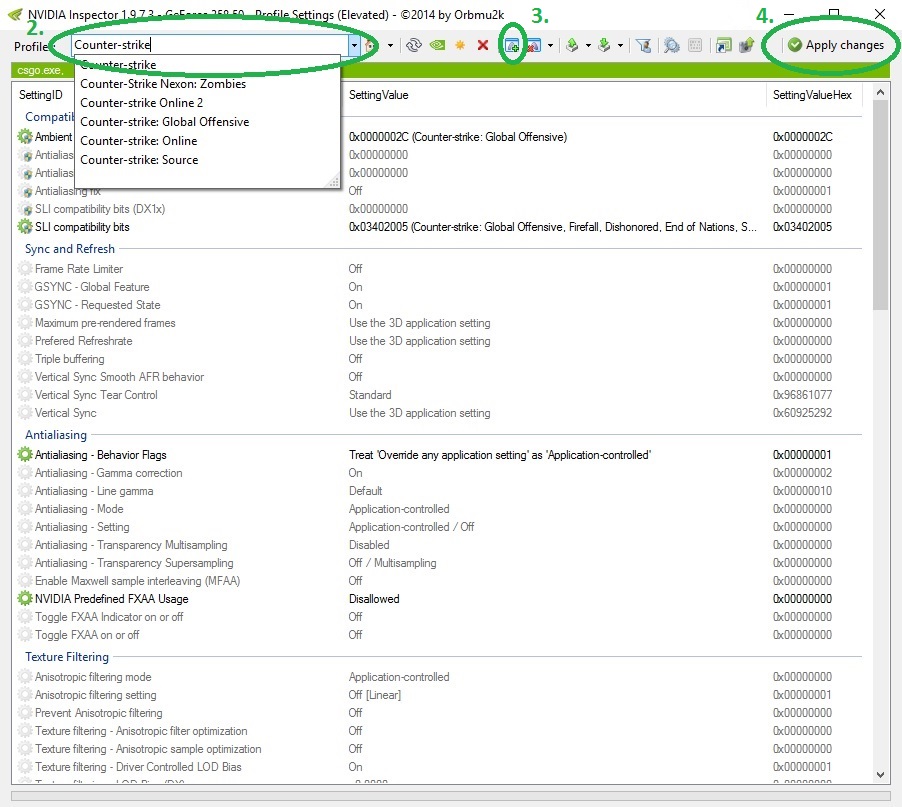Click the Apply changes button

tap(835, 45)
